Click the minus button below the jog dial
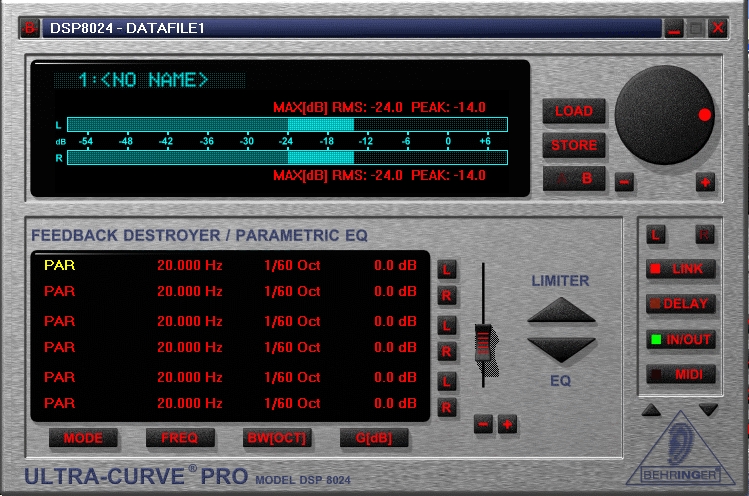The image size is (749, 496). click(624, 182)
